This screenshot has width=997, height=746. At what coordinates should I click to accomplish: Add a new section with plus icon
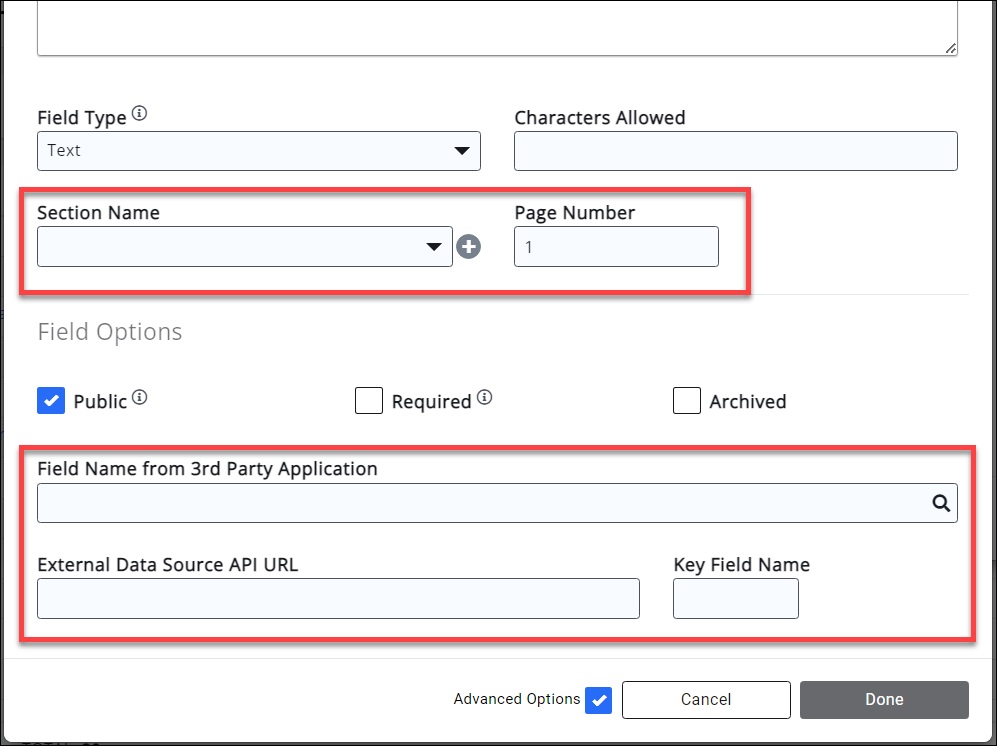[x=468, y=247]
